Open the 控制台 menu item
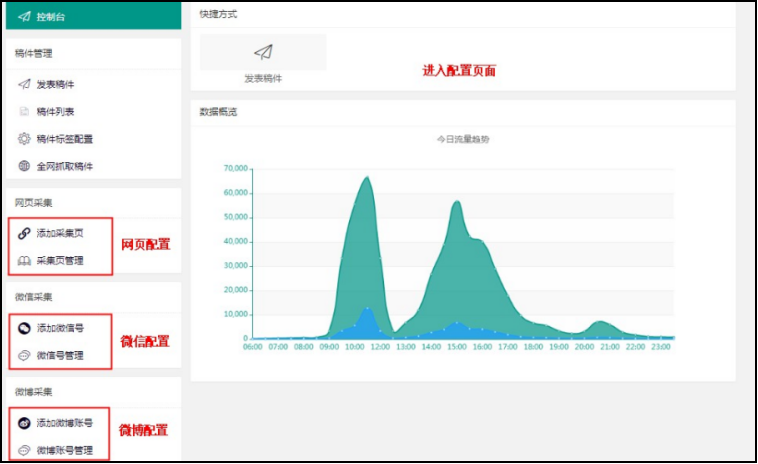 (93, 16)
